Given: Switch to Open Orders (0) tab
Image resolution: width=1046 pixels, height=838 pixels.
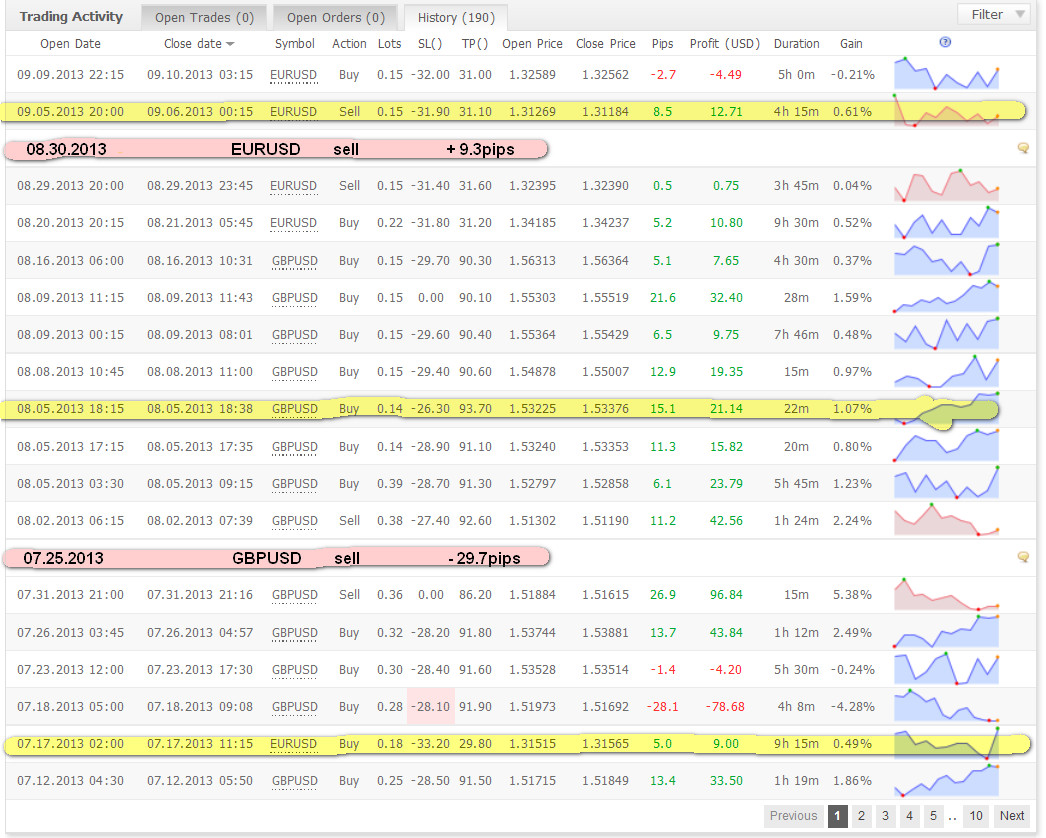Looking at the screenshot, I should coord(336,17).
